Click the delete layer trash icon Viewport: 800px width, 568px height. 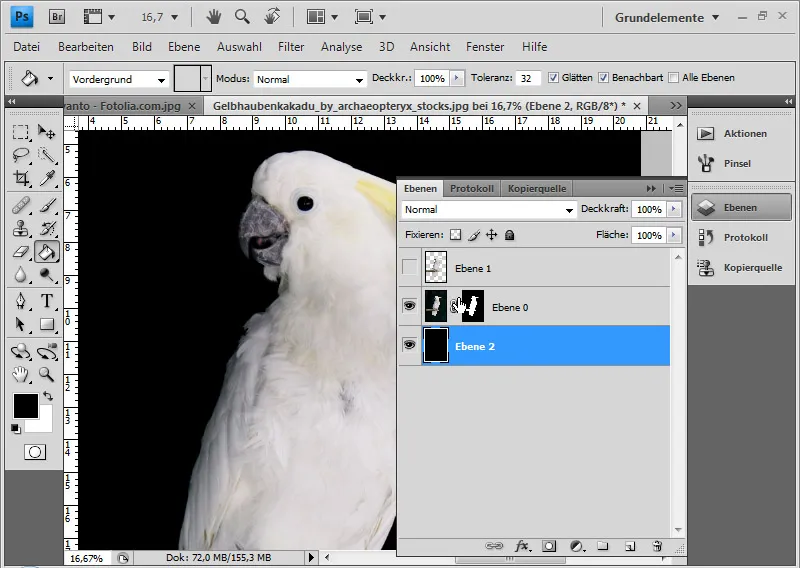pos(657,546)
